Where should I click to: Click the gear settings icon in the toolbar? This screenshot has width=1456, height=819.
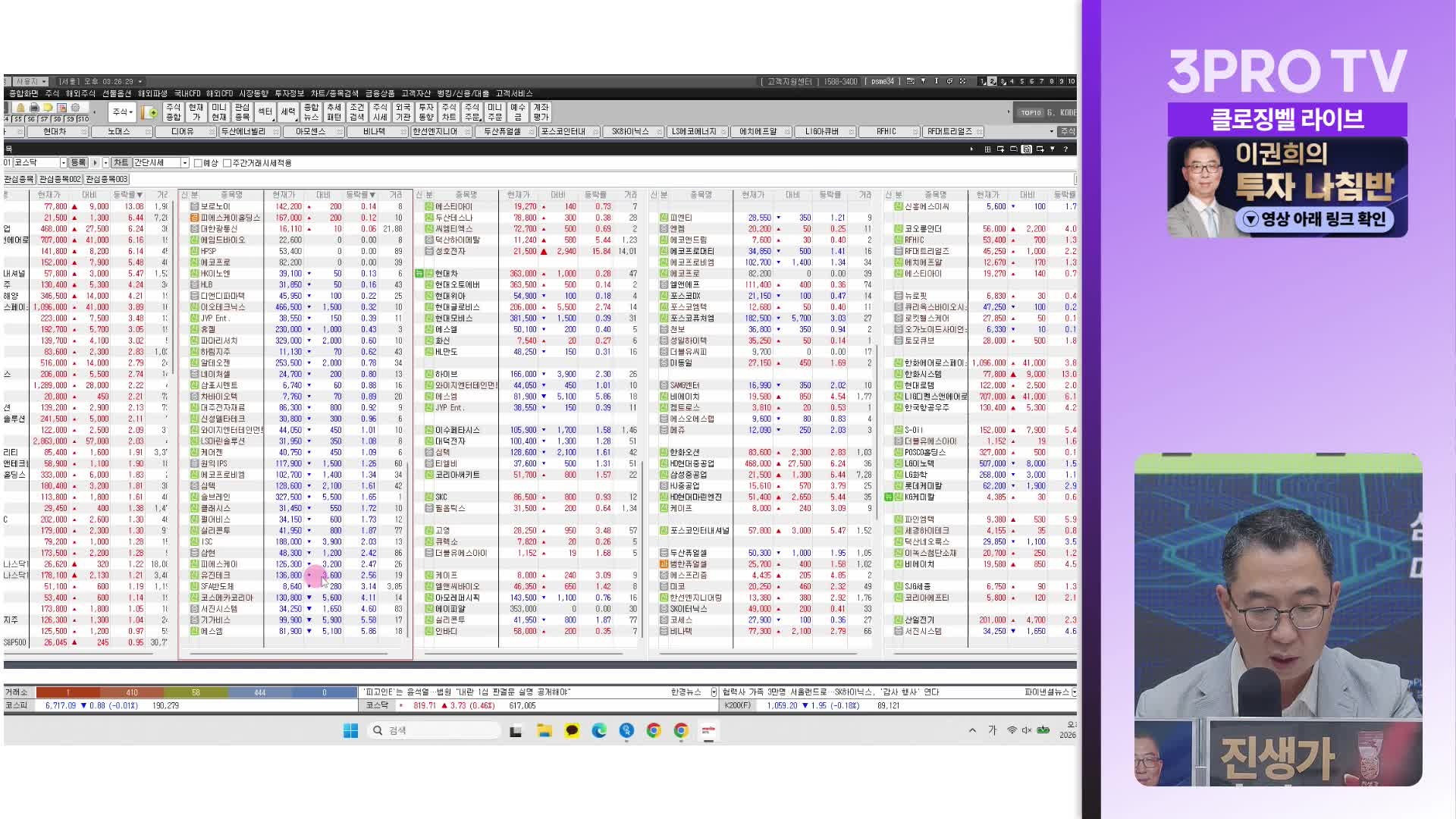(75, 108)
